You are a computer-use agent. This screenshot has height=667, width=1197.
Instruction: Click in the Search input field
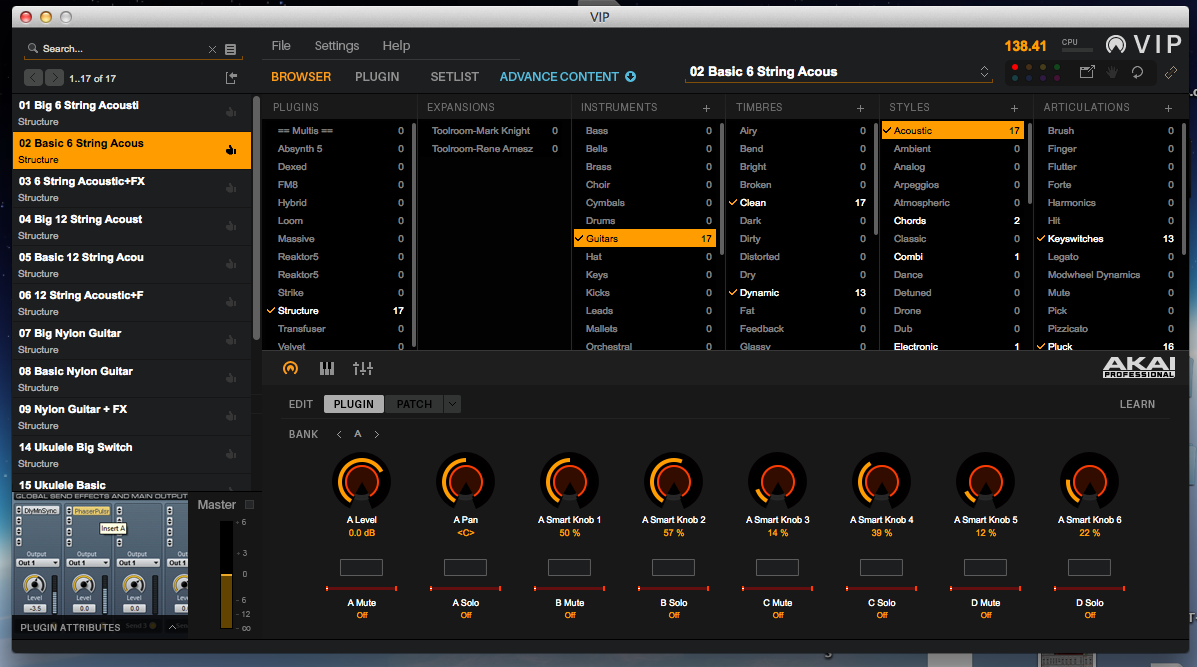[122, 49]
